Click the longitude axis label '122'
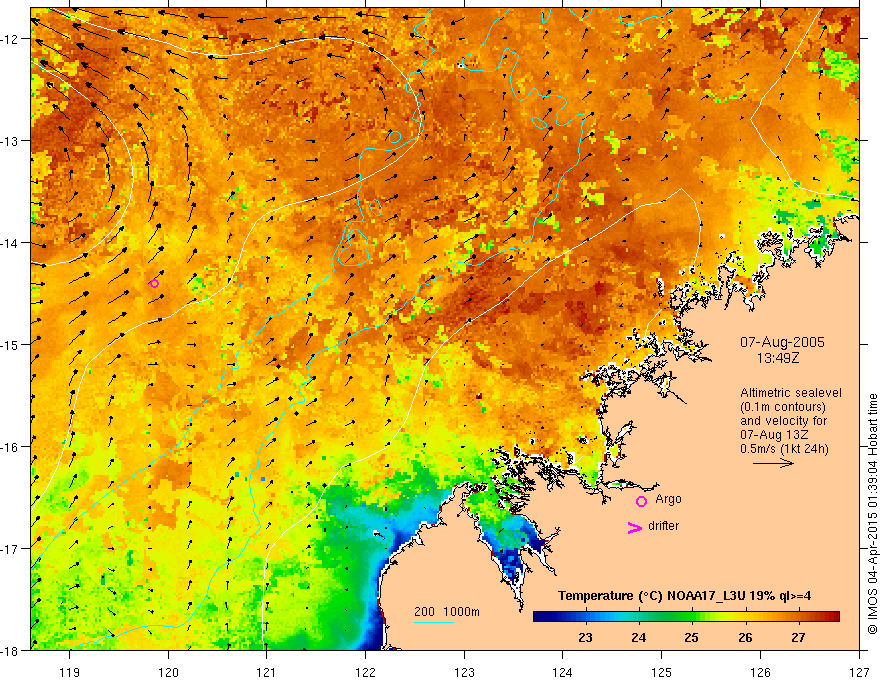This screenshot has height=680, width=880. 365,672
